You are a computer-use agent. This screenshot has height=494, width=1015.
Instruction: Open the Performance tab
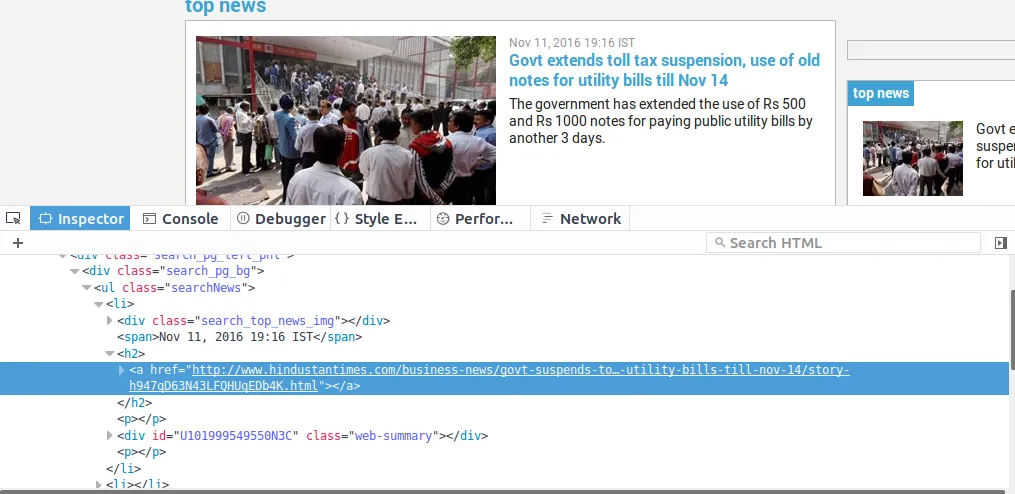[x=480, y=218]
